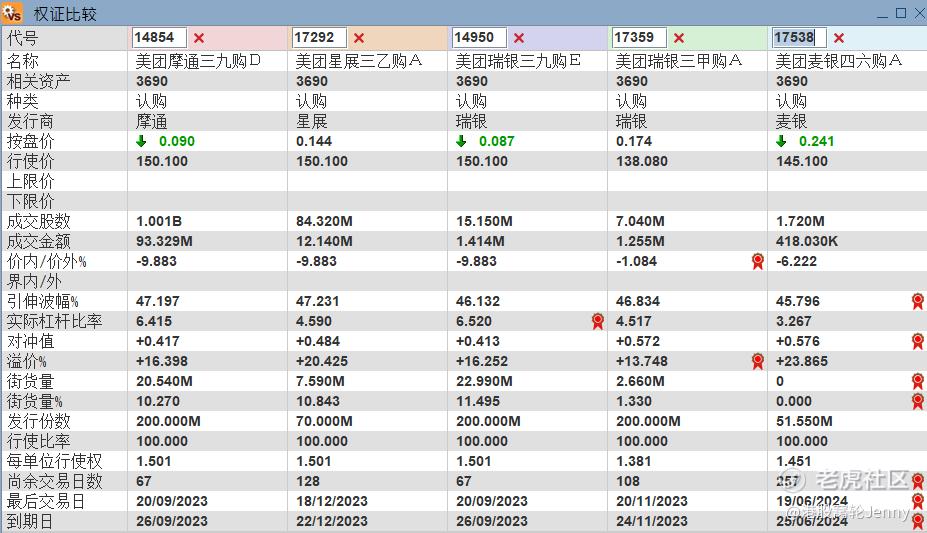
Task: Click red ribbon badge beside -1.084 moneyness value
Action: point(757,261)
